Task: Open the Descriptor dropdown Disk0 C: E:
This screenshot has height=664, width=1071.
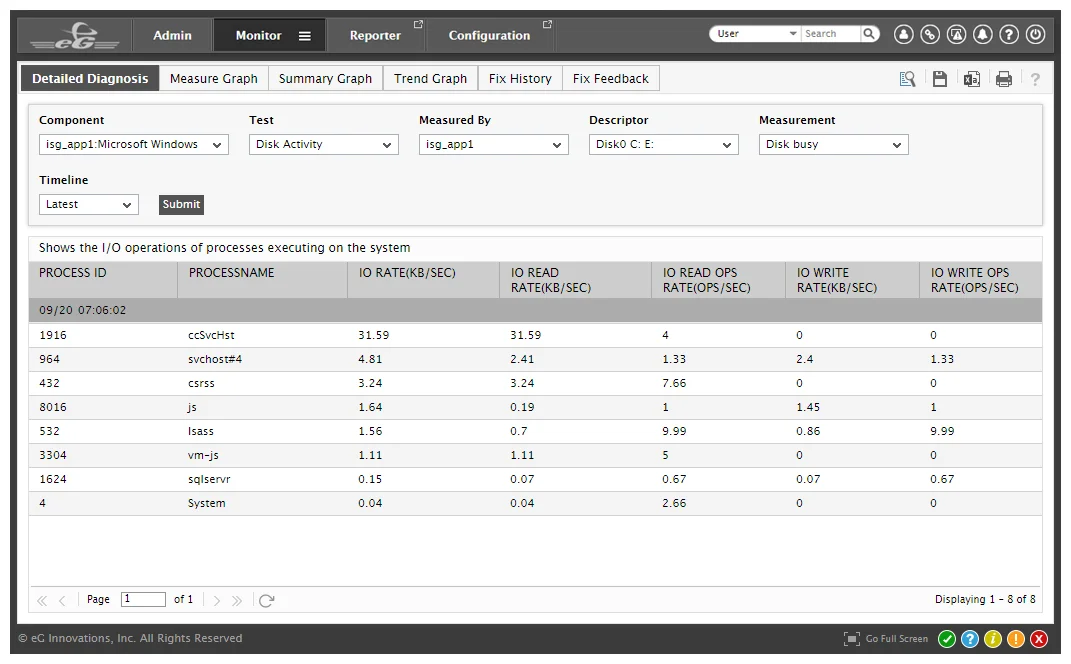Action: click(664, 145)
